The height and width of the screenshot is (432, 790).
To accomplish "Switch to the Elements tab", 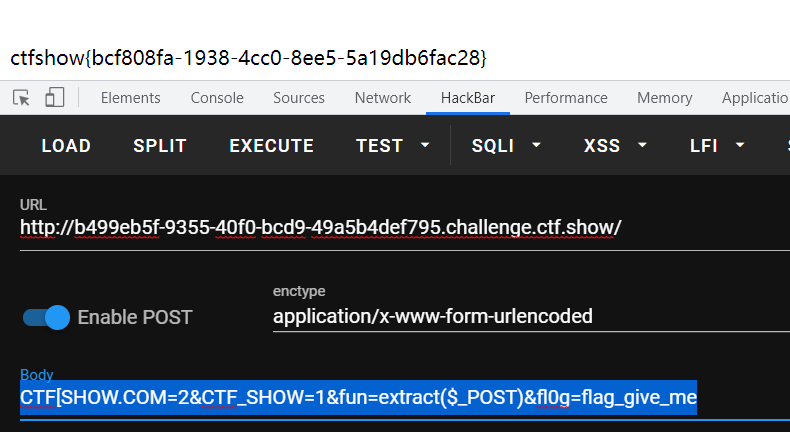I will tap(130, 98).
